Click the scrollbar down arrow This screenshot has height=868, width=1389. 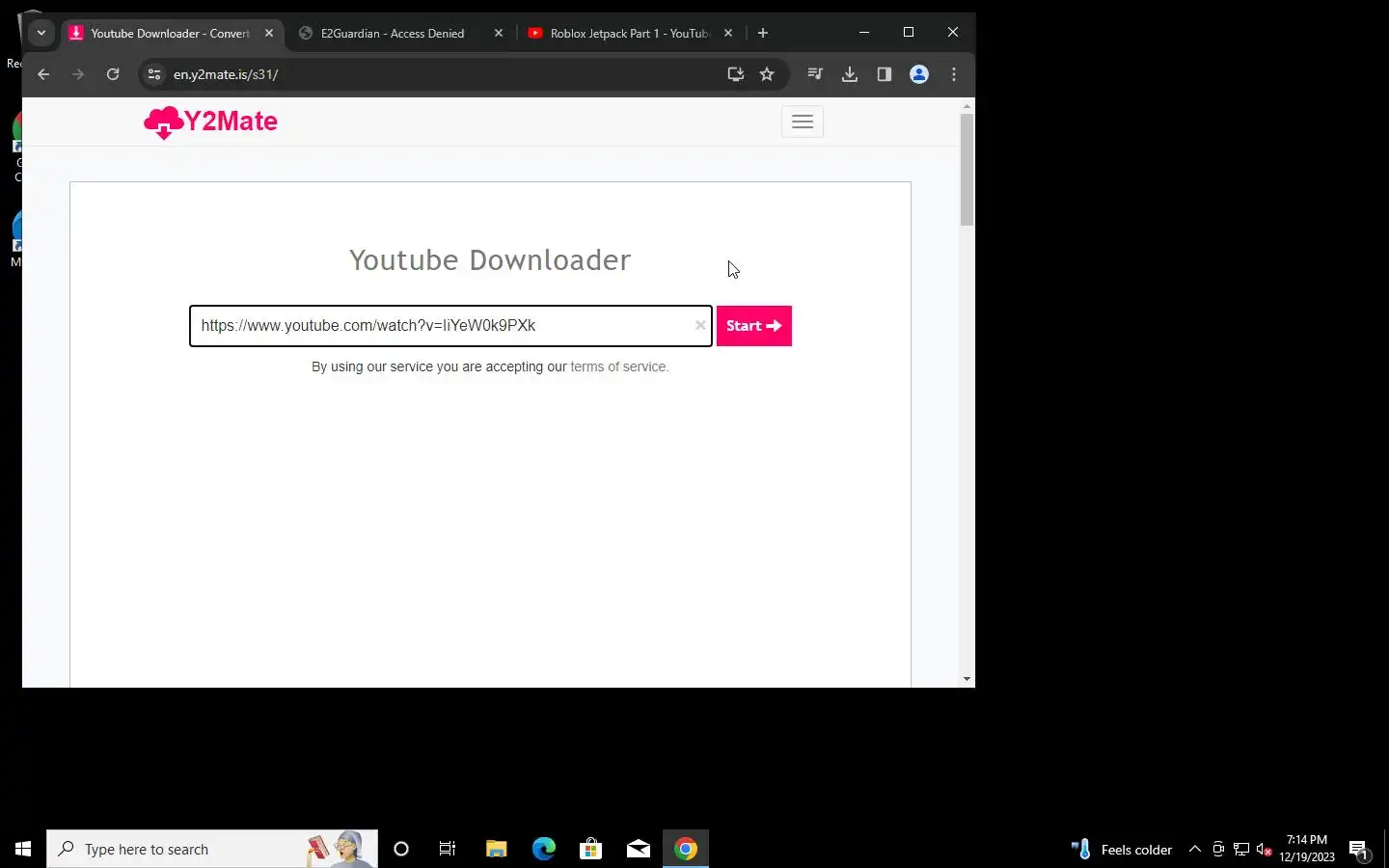coord(967,679)
